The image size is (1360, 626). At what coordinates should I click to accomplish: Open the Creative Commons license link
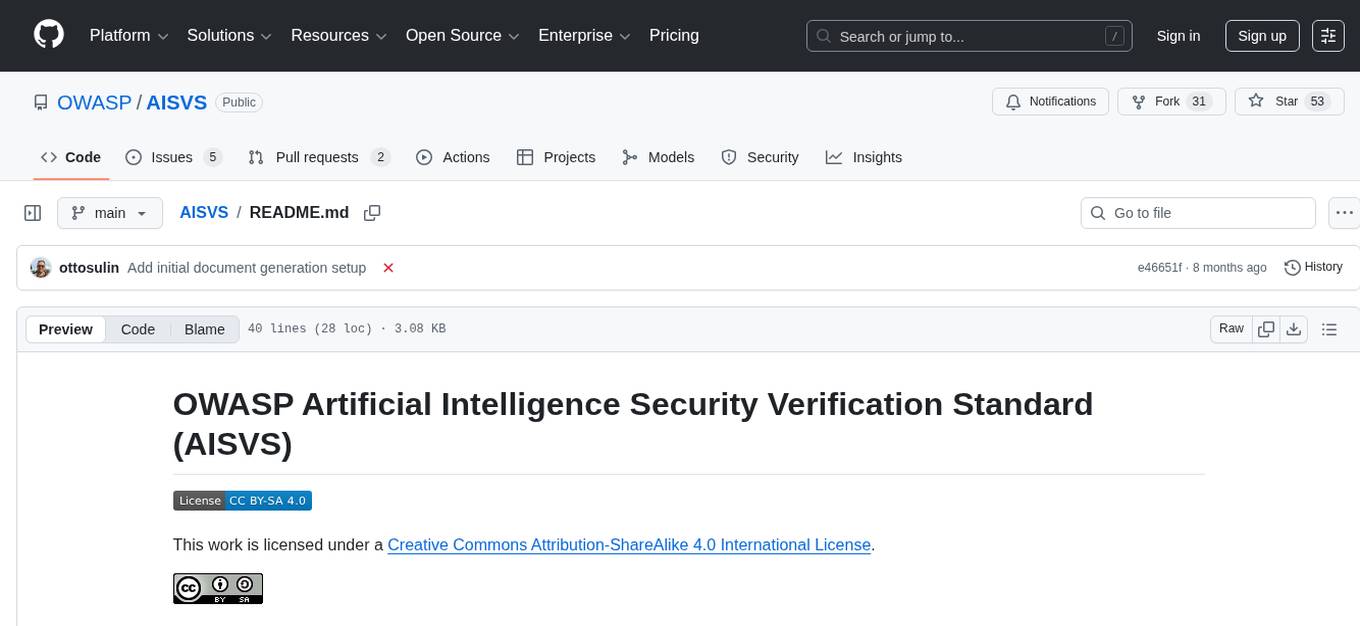tap(629, 545)
